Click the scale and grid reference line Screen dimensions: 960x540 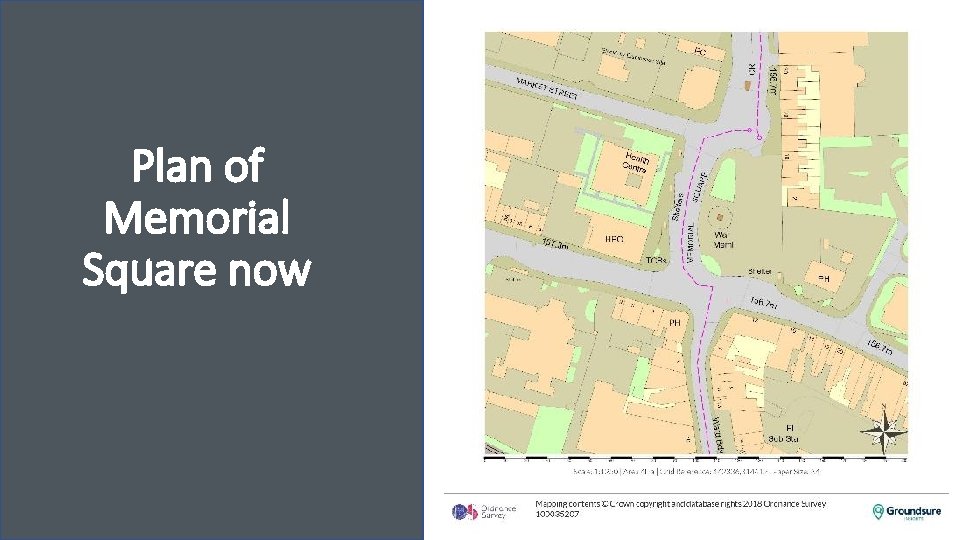tap(696, 471)
